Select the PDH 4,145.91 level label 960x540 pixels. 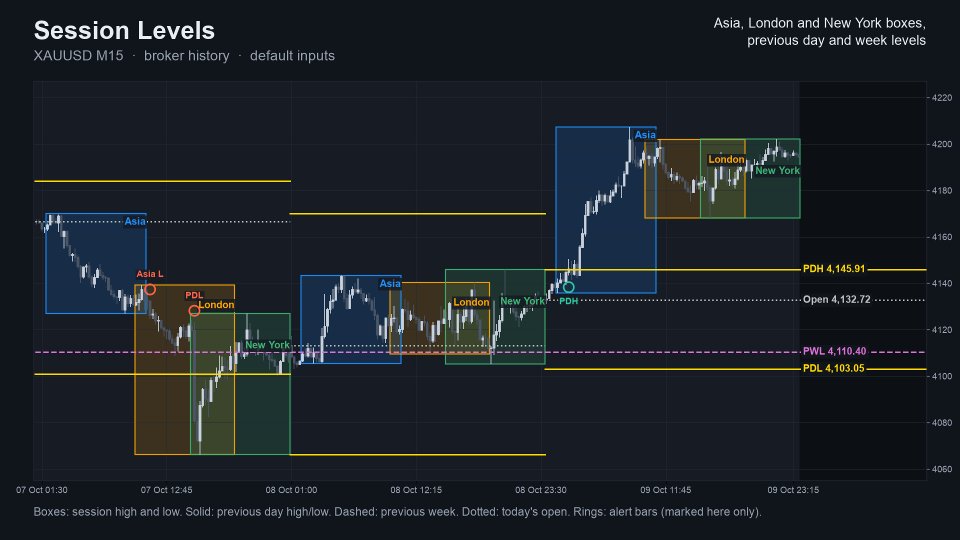pos(834,269)
